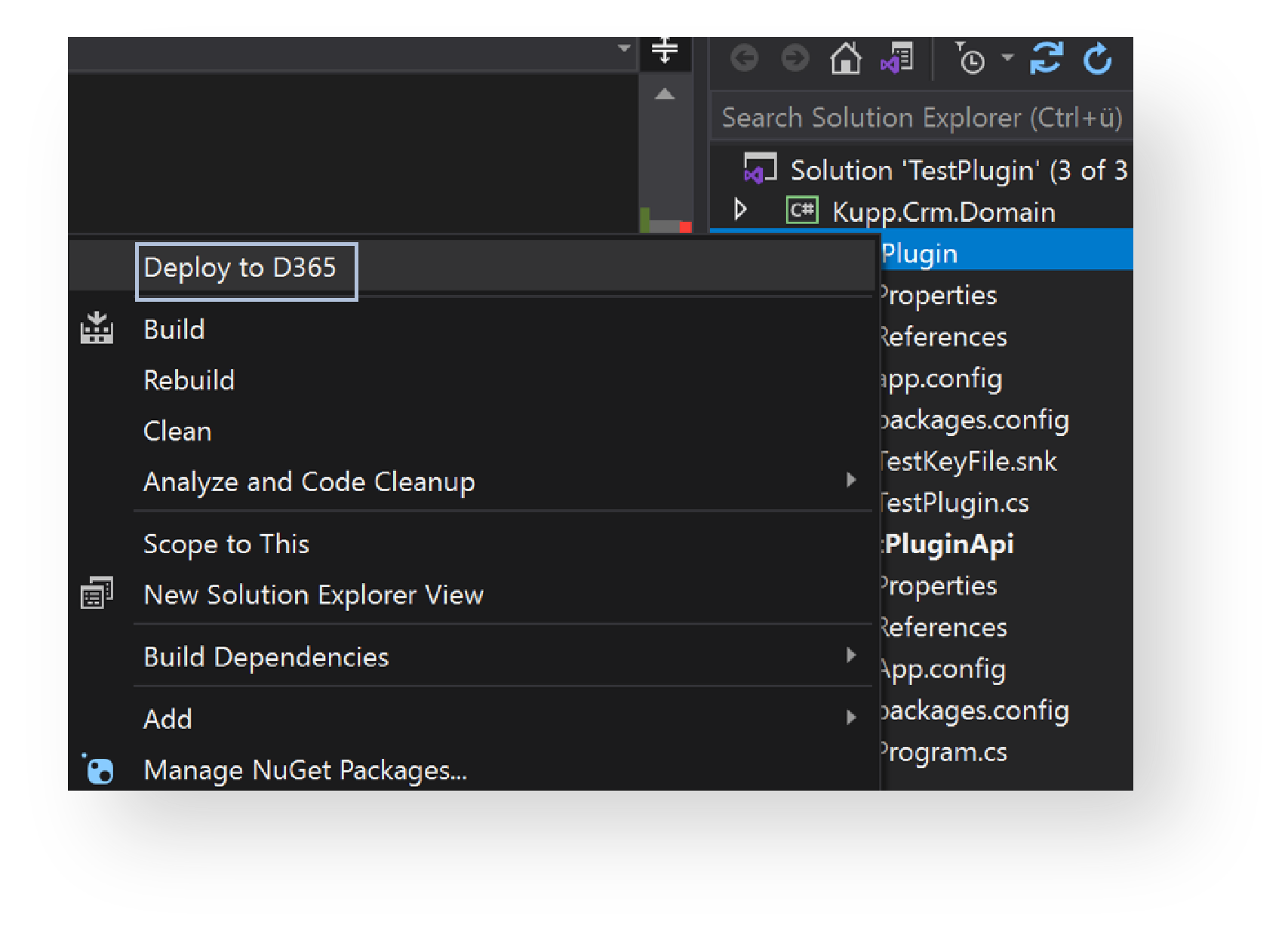Click the arrow beside the Add entry

coord(851,717)
